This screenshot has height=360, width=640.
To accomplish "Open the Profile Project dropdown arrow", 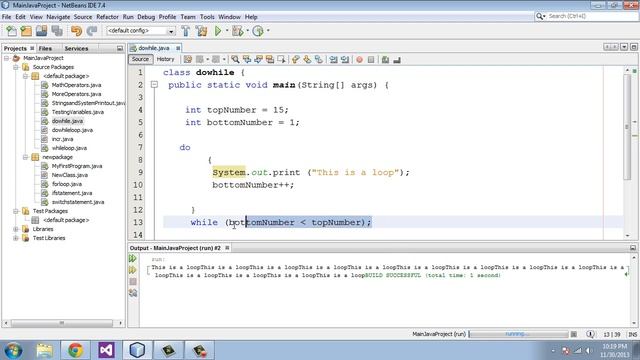I will pos(268,31).
